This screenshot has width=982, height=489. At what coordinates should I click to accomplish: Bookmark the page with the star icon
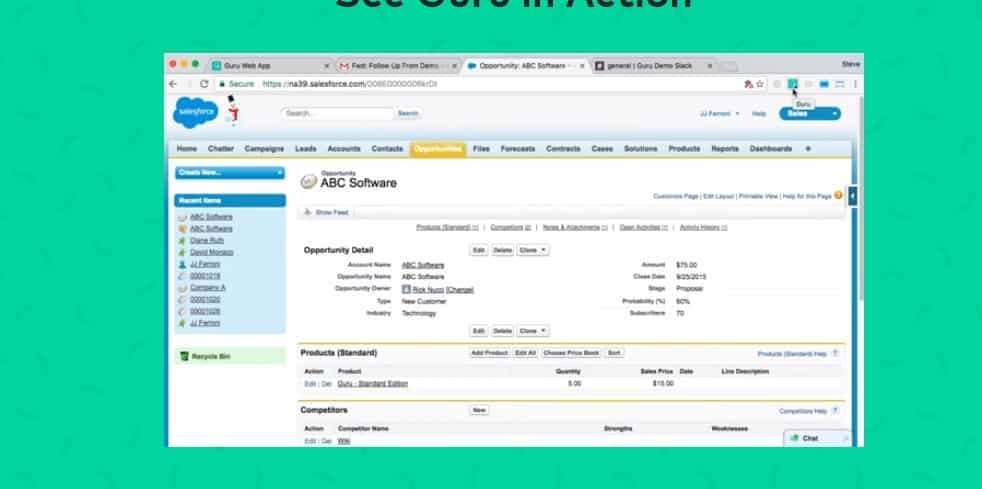760,84
